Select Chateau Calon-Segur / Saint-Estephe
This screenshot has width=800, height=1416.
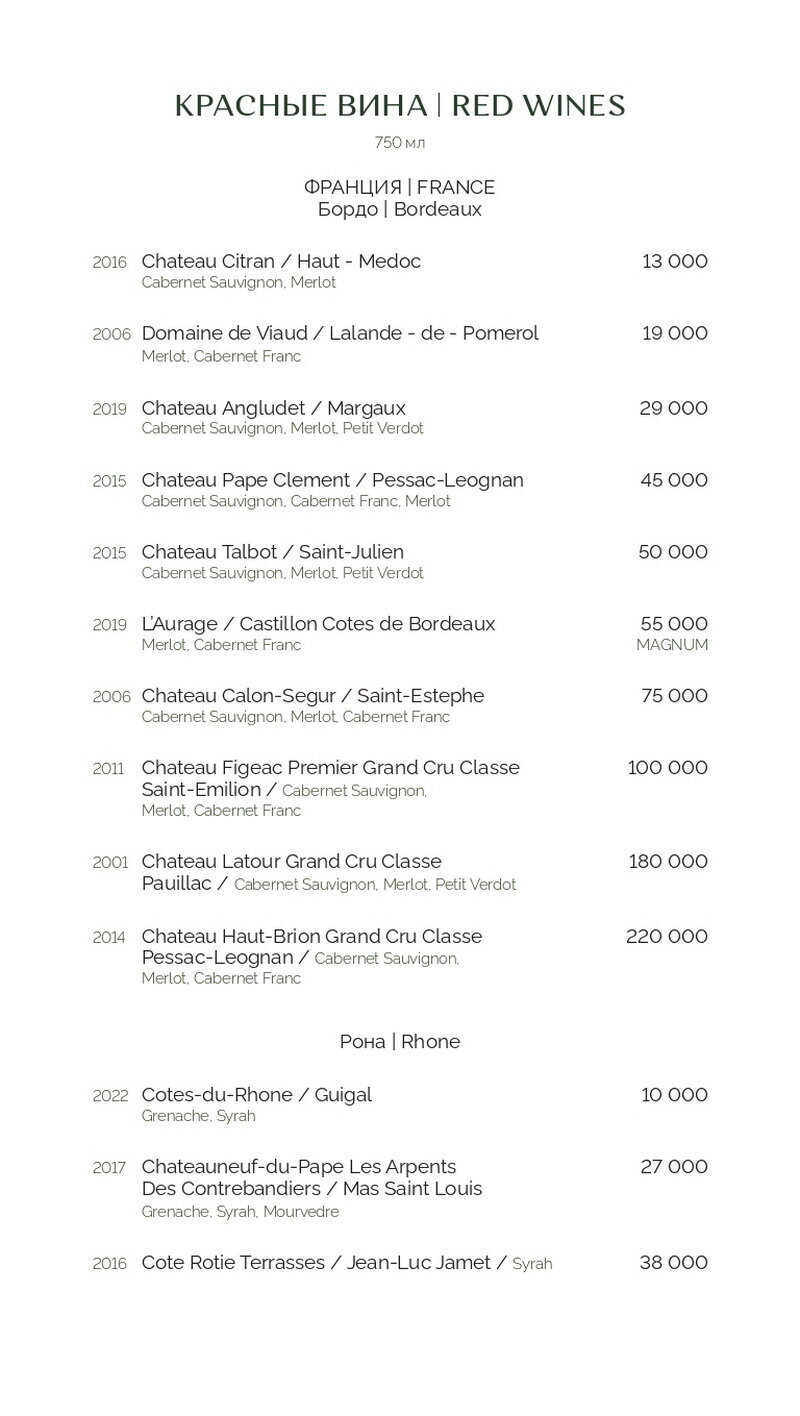313,696
